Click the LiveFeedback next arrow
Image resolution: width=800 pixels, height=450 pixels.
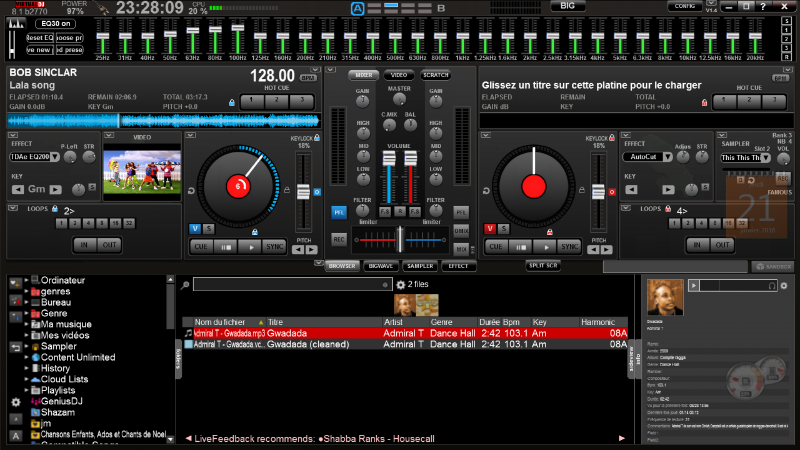pyautogui.click(x=621, y=438)
